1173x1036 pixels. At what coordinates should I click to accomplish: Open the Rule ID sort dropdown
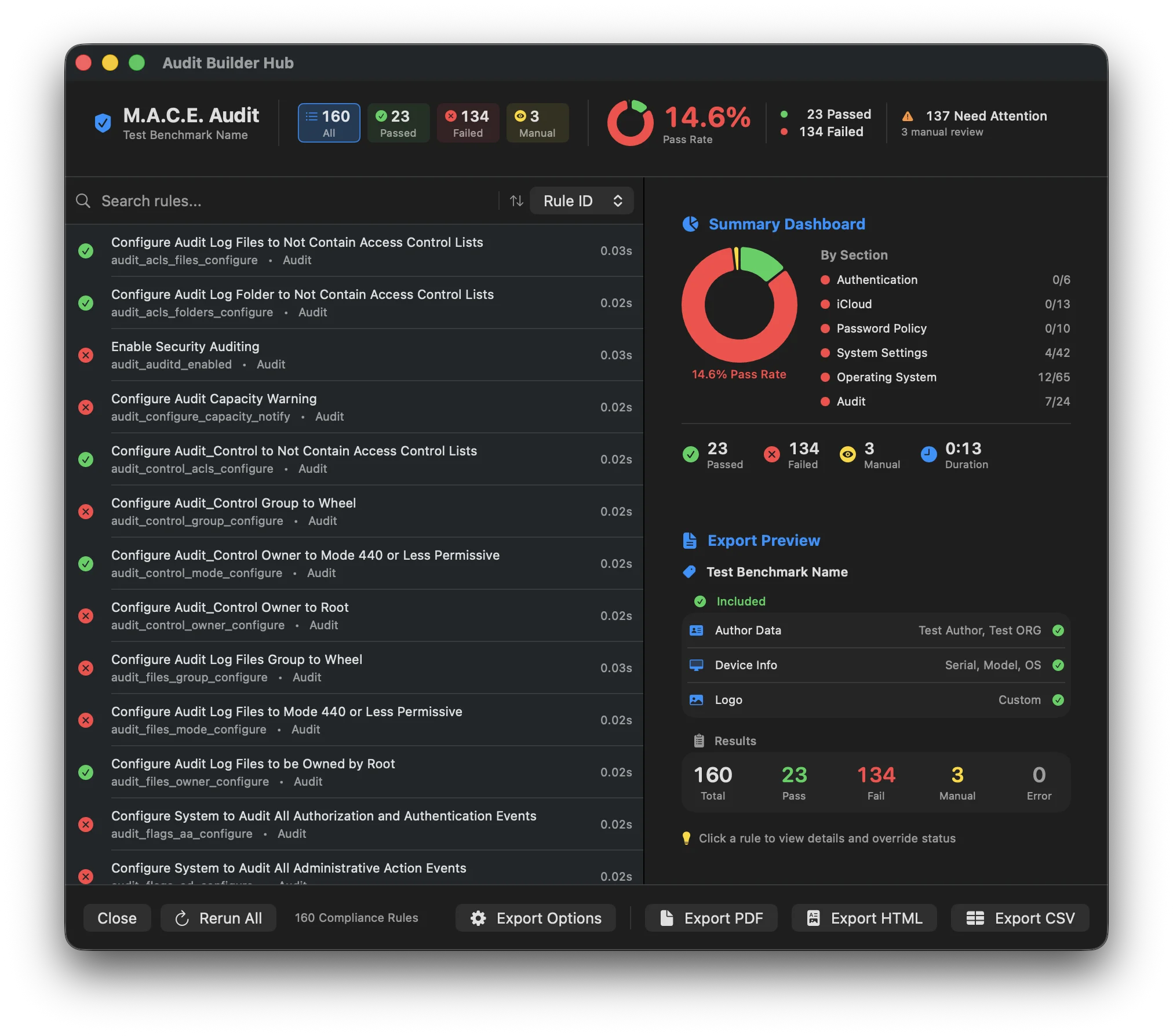(581, 201)
